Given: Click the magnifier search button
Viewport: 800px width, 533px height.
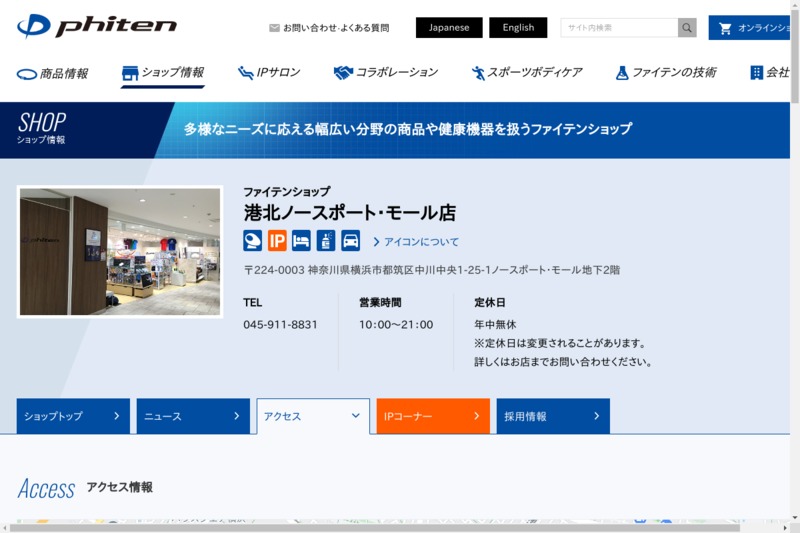Looking at the screenshot, I should (x=687, y=28).
